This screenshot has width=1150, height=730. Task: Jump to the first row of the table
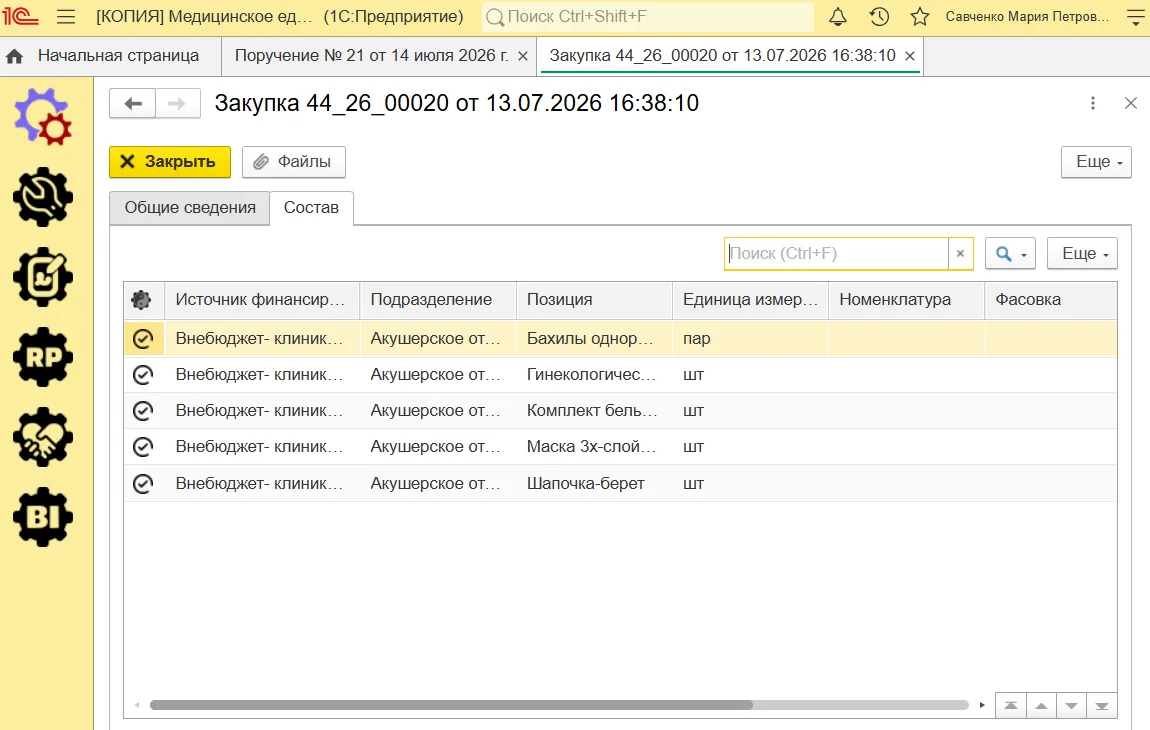pos(1011,706)
